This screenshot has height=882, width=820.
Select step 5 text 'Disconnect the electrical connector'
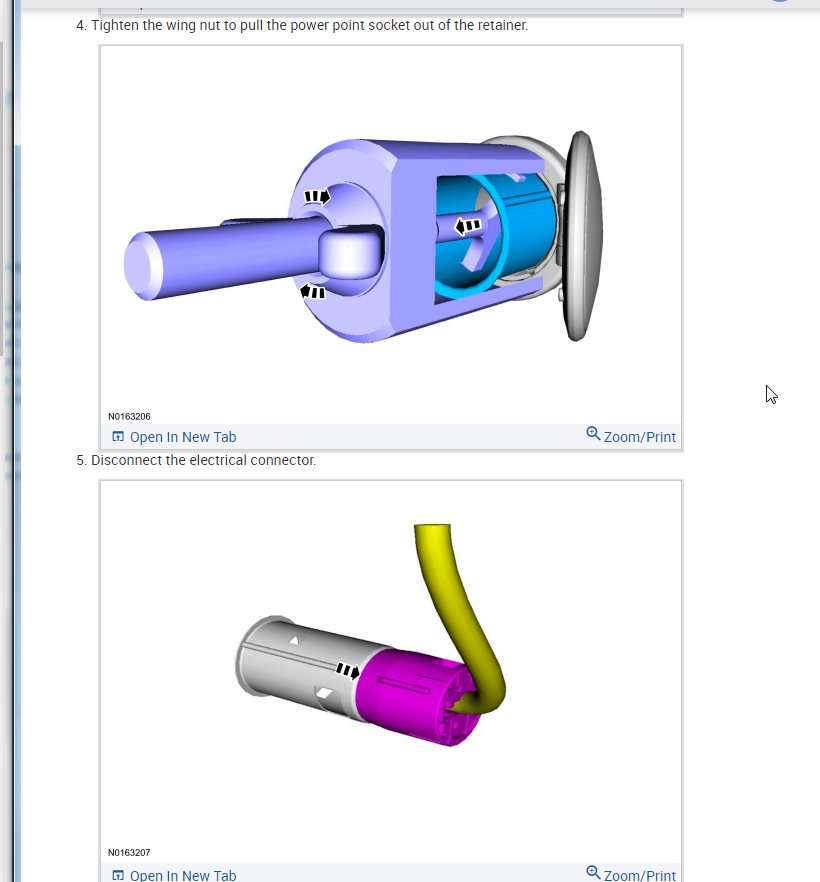(x=204, y=460)
